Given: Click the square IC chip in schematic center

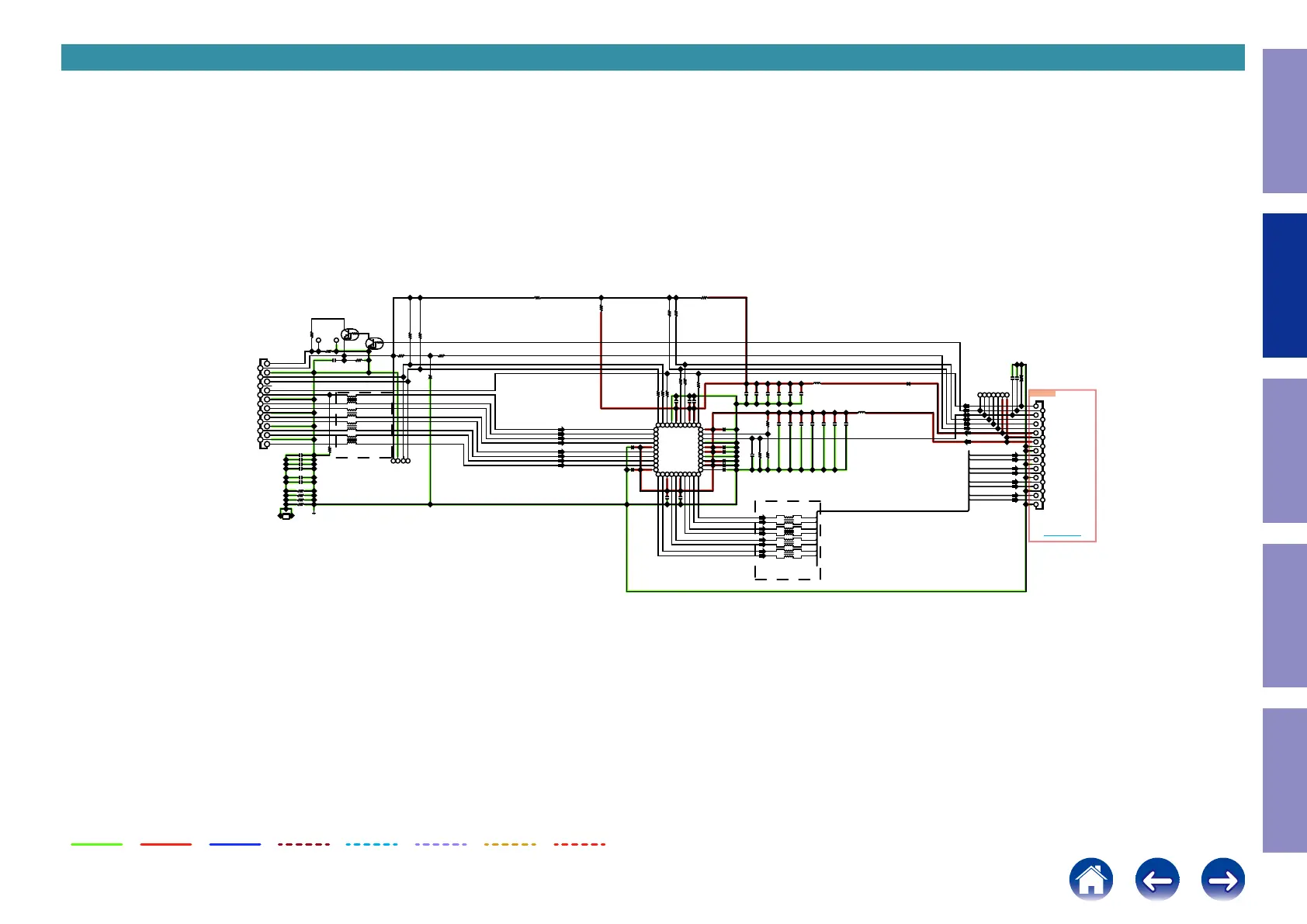Looking at the screenshot, I should click(678, 449).
